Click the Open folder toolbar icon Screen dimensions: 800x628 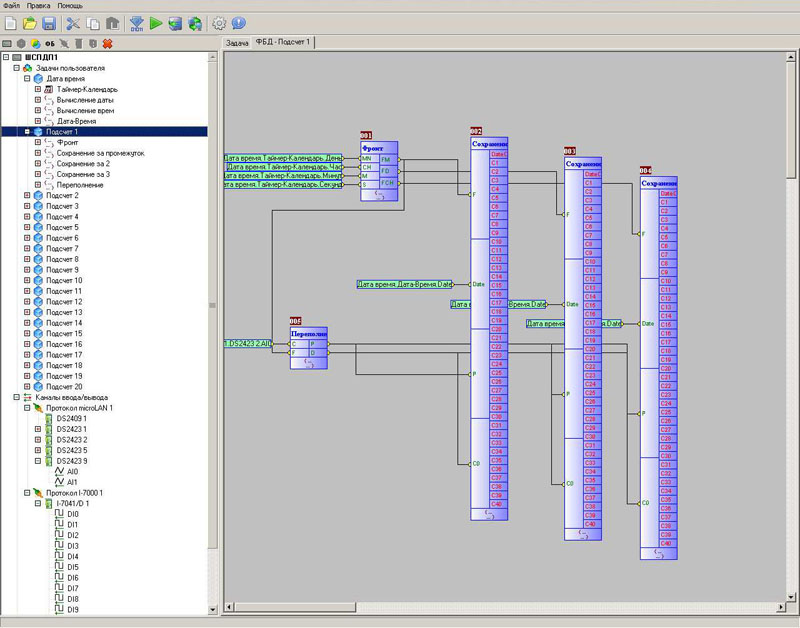(x=30, y=23)
